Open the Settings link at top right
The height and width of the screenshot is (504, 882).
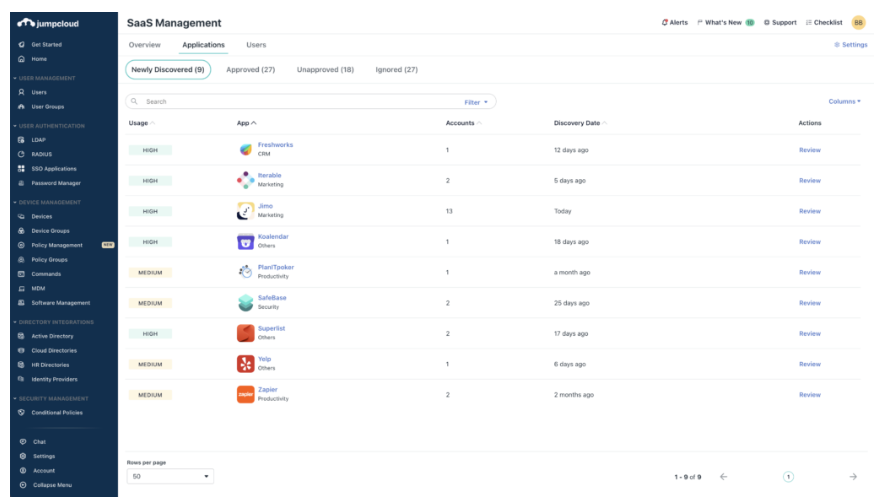click(x=850, y=45)
